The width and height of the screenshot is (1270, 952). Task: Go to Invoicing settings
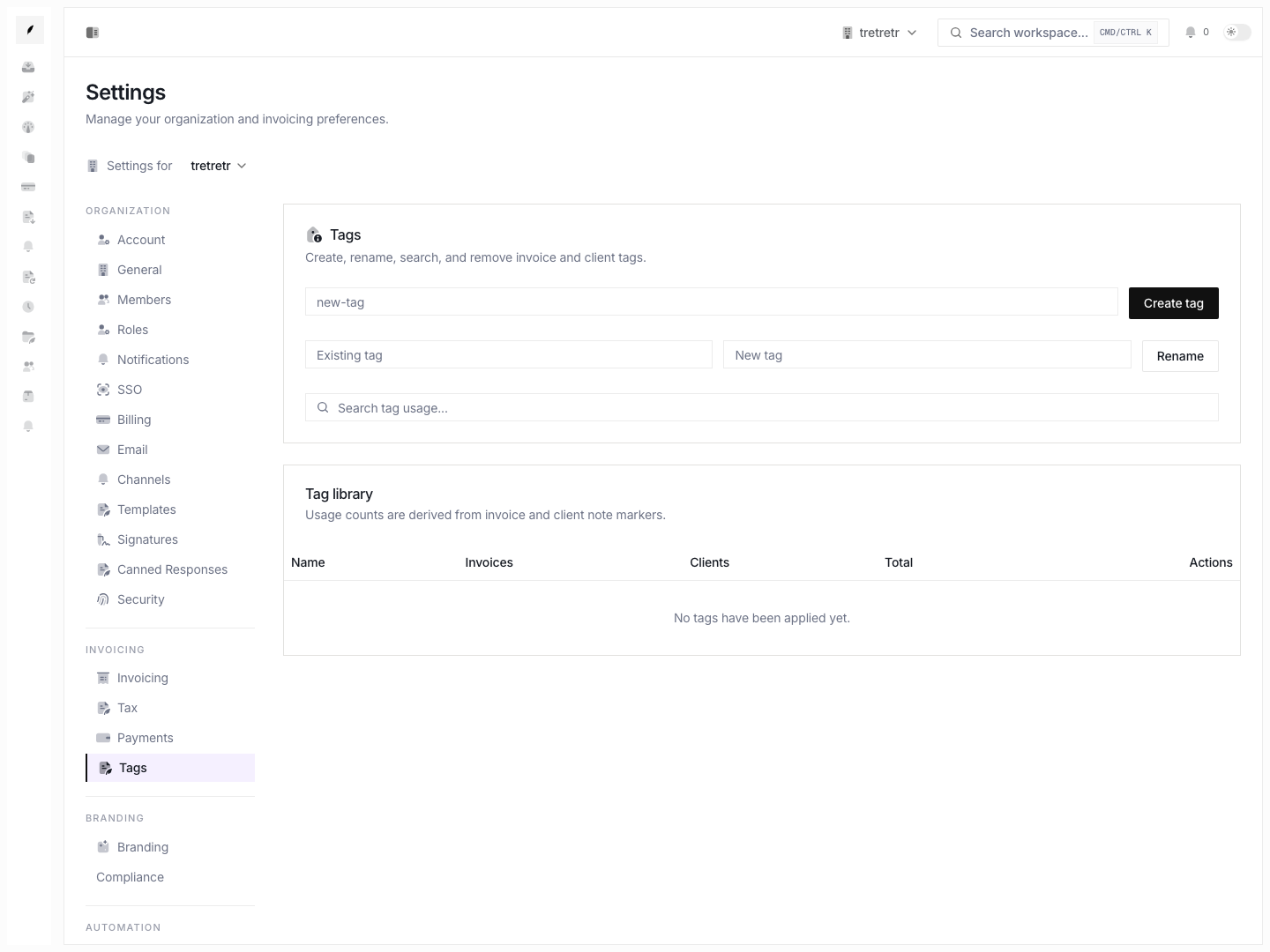170,678
